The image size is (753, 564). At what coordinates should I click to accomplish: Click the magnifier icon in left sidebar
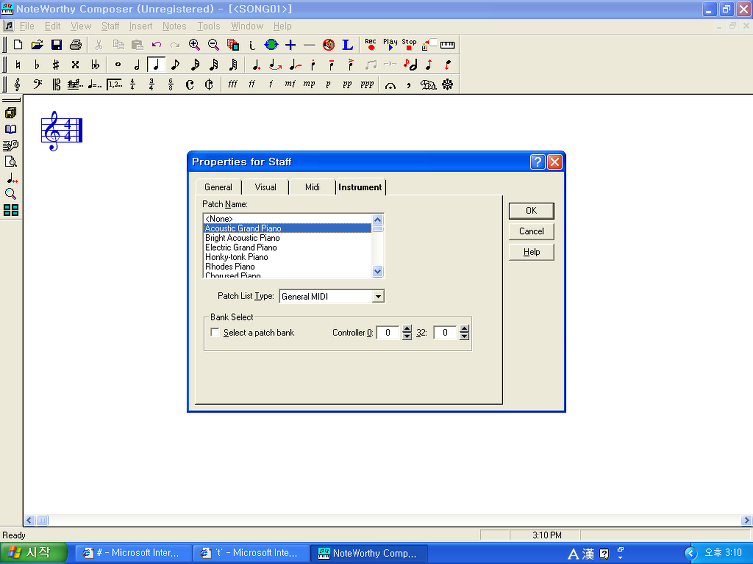pyautogui.click(x=11, y=194)
